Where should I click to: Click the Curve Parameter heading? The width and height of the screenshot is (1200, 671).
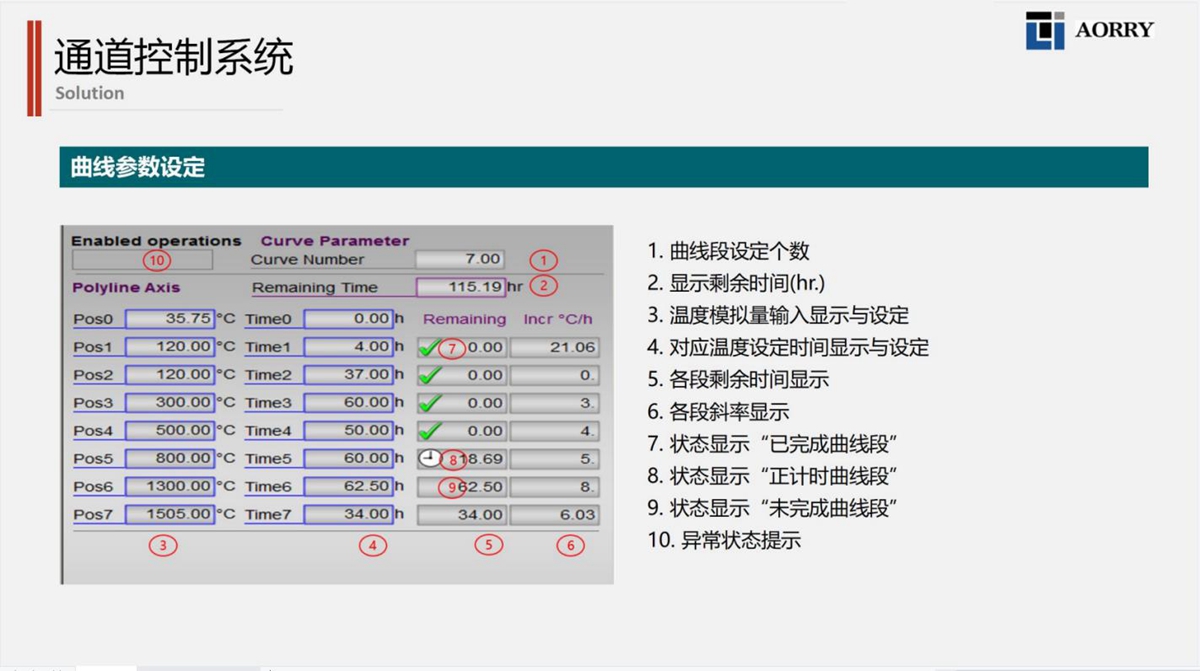coord(335,241)
